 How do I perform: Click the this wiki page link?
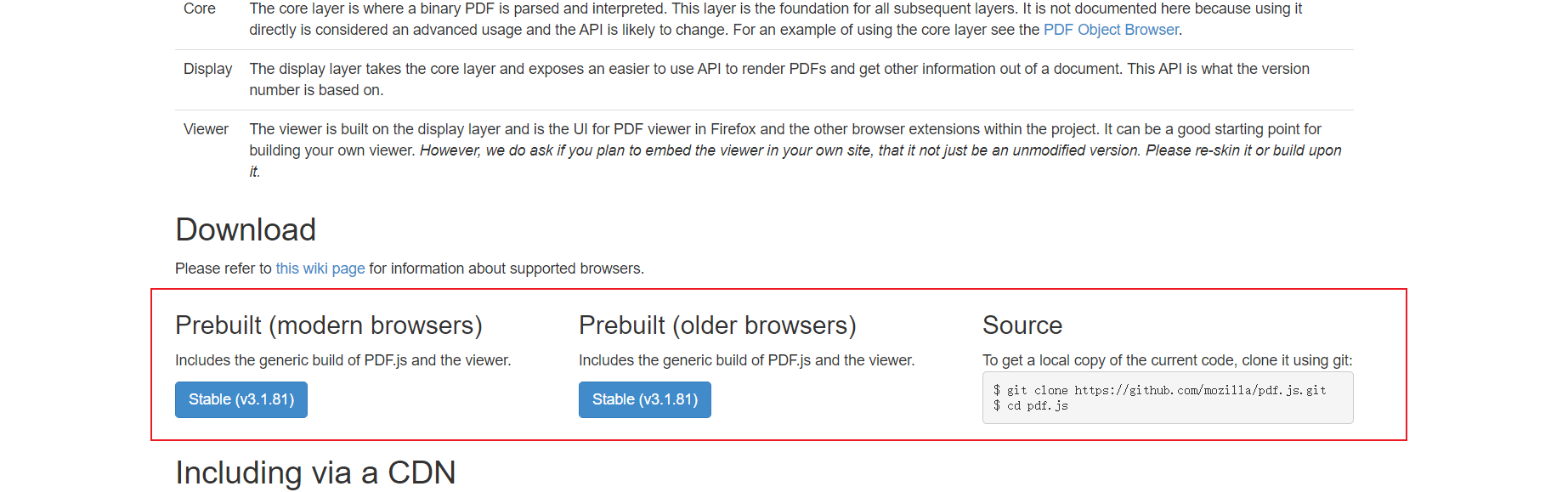(x=320, y=269)
